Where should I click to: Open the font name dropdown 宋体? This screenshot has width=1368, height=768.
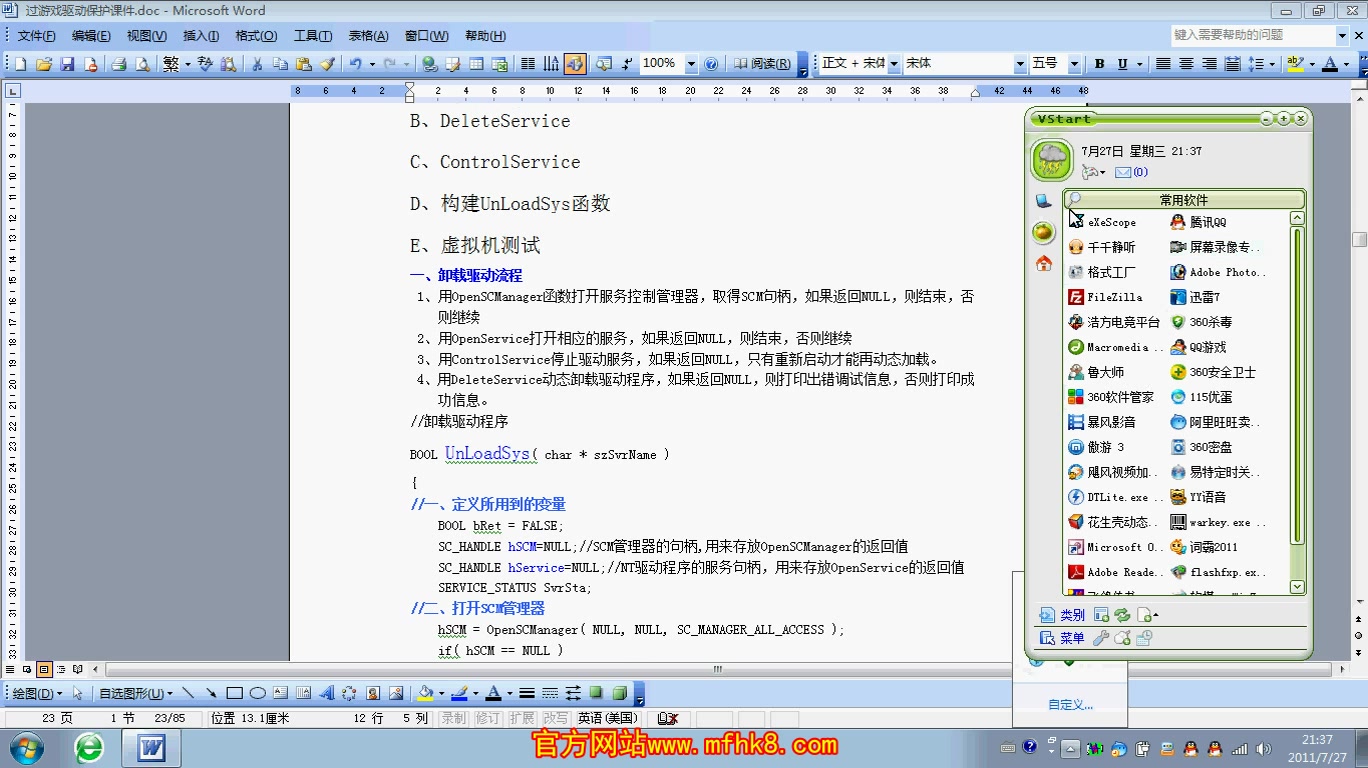tap(1021, 63)
